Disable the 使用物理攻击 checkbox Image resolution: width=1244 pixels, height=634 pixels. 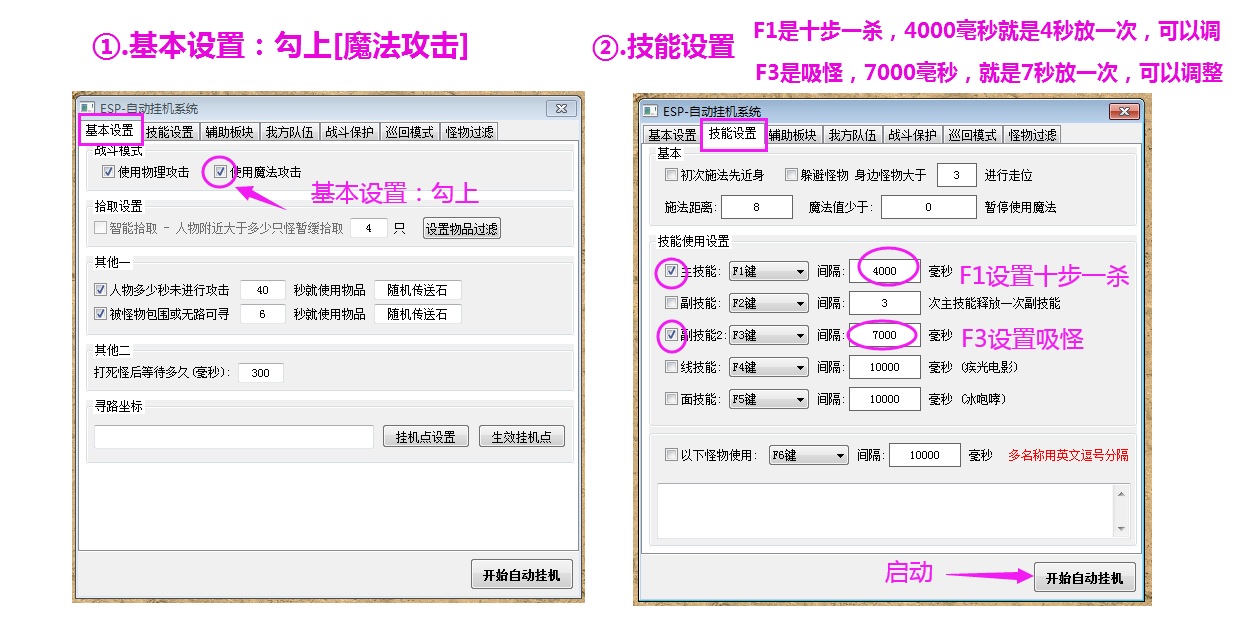pyautogui.click(x=107, y=171)
